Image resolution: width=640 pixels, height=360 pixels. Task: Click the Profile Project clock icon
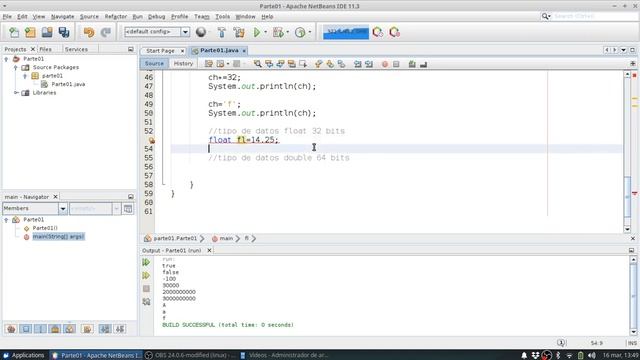point(300,32)
